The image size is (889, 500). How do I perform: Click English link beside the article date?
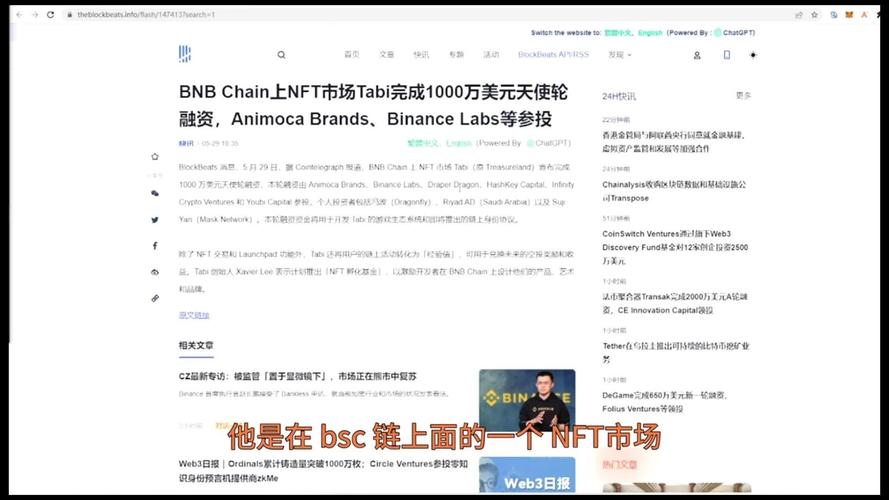point(459,143)
